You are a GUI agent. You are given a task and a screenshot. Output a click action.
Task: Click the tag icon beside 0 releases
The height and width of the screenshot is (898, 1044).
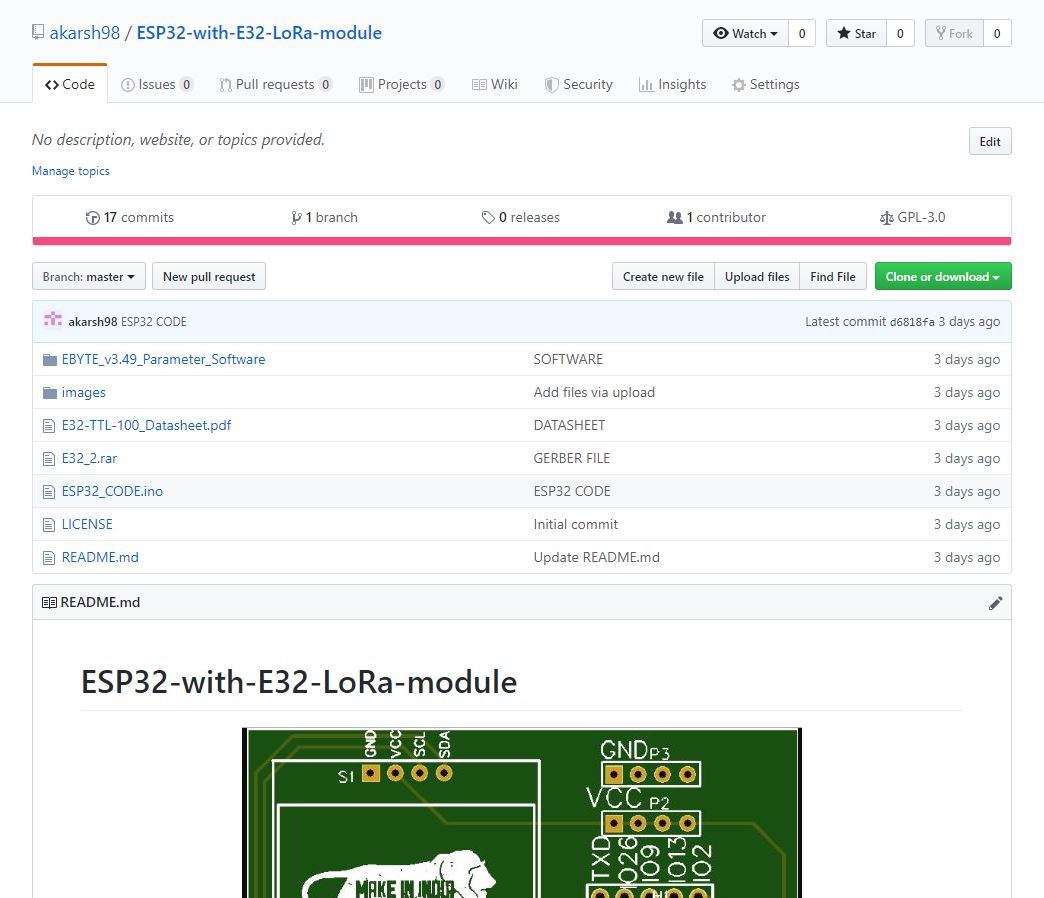pos(489,217)
